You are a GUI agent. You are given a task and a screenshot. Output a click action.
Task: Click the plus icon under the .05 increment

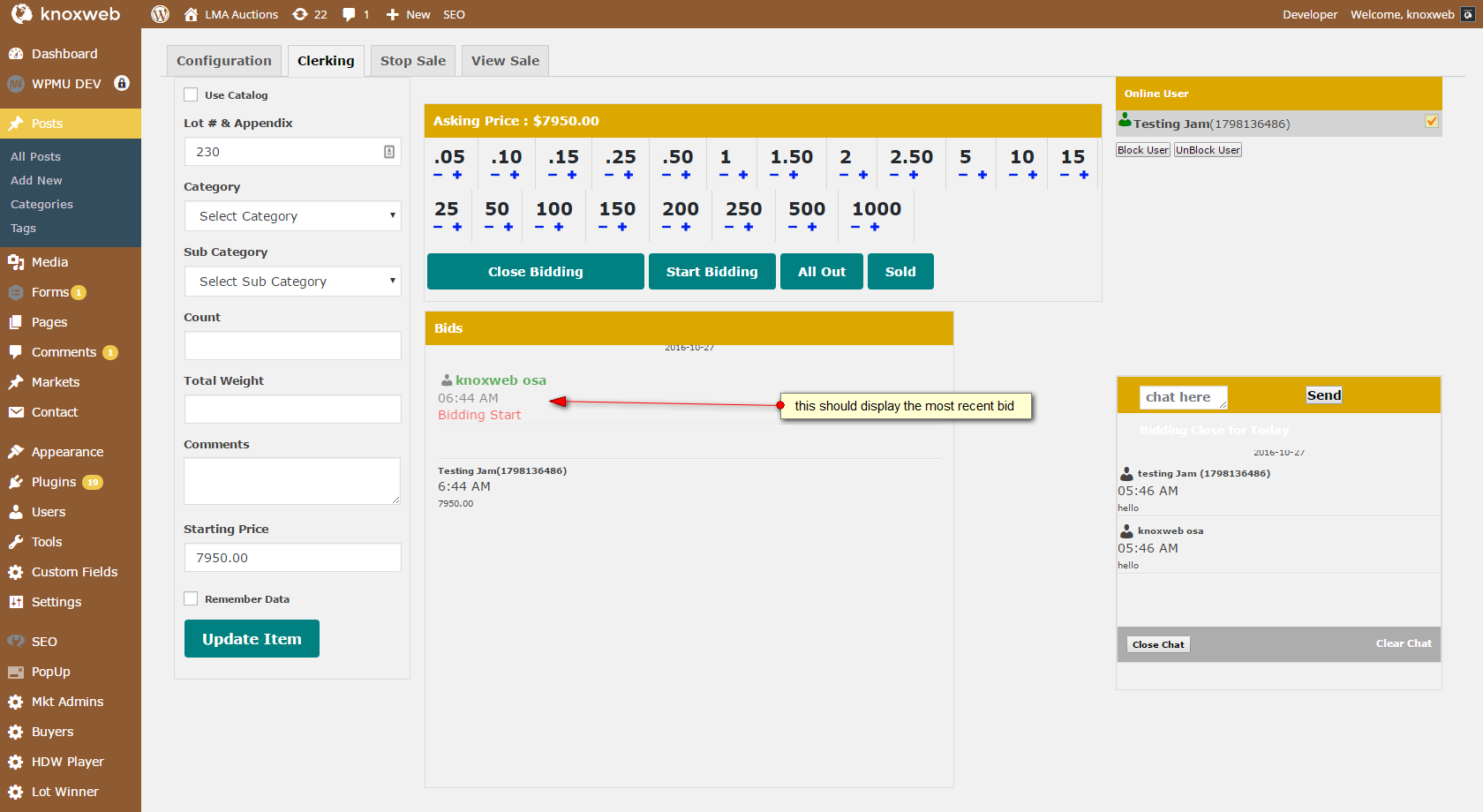[457, 175]
